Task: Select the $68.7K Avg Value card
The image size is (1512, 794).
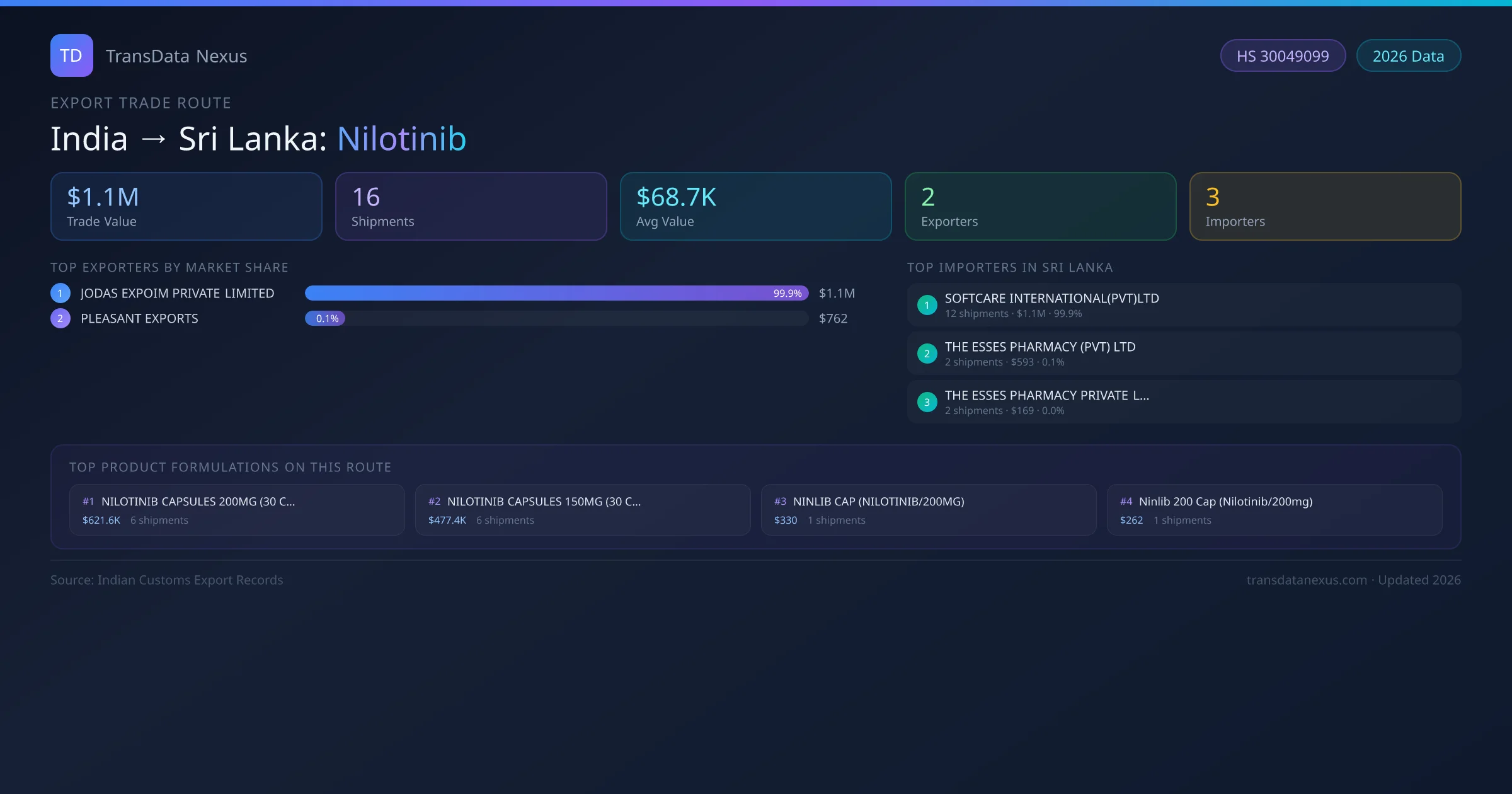Action: tap(755, 207)
